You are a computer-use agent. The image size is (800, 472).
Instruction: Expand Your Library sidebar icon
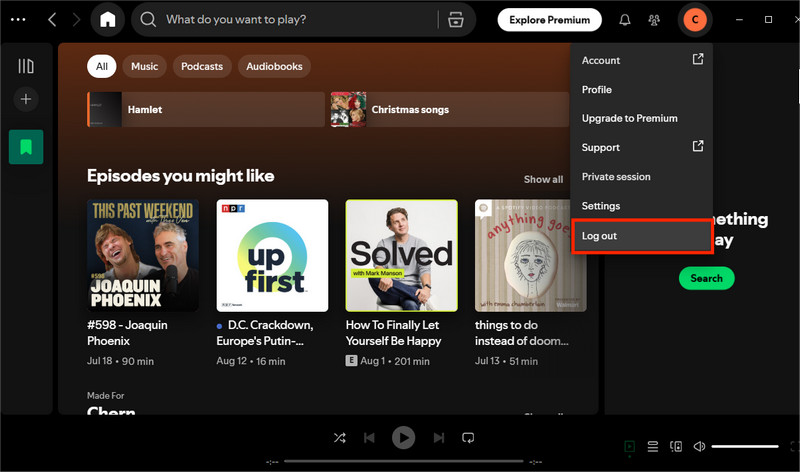tap(26, 66)
